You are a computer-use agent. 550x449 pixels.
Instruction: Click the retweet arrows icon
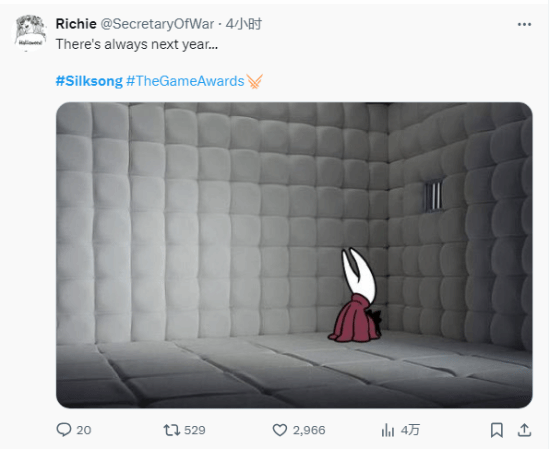click(172, 430)
